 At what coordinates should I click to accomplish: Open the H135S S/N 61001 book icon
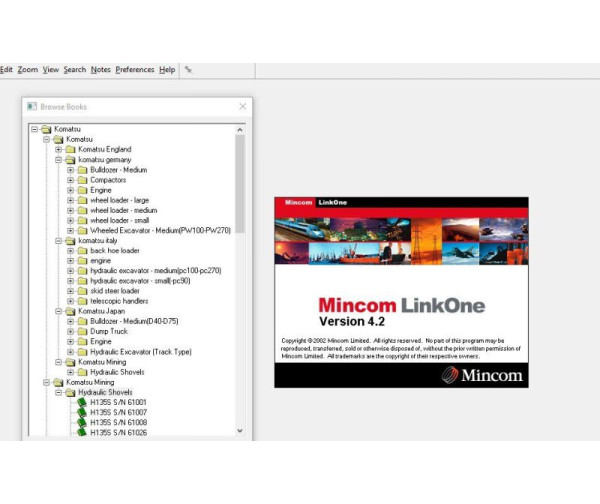click(x=81, y=402)
